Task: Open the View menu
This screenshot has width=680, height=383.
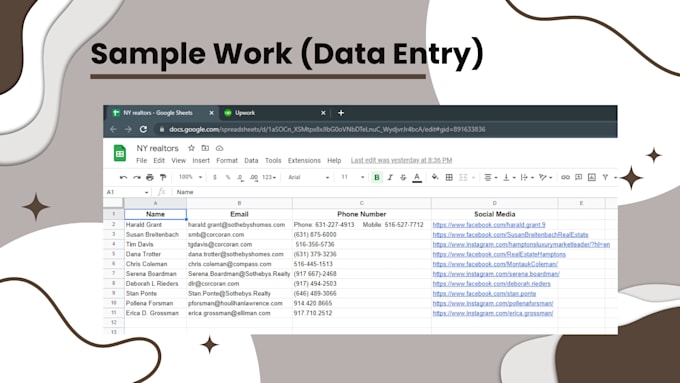Action: [x=178, y=160]
